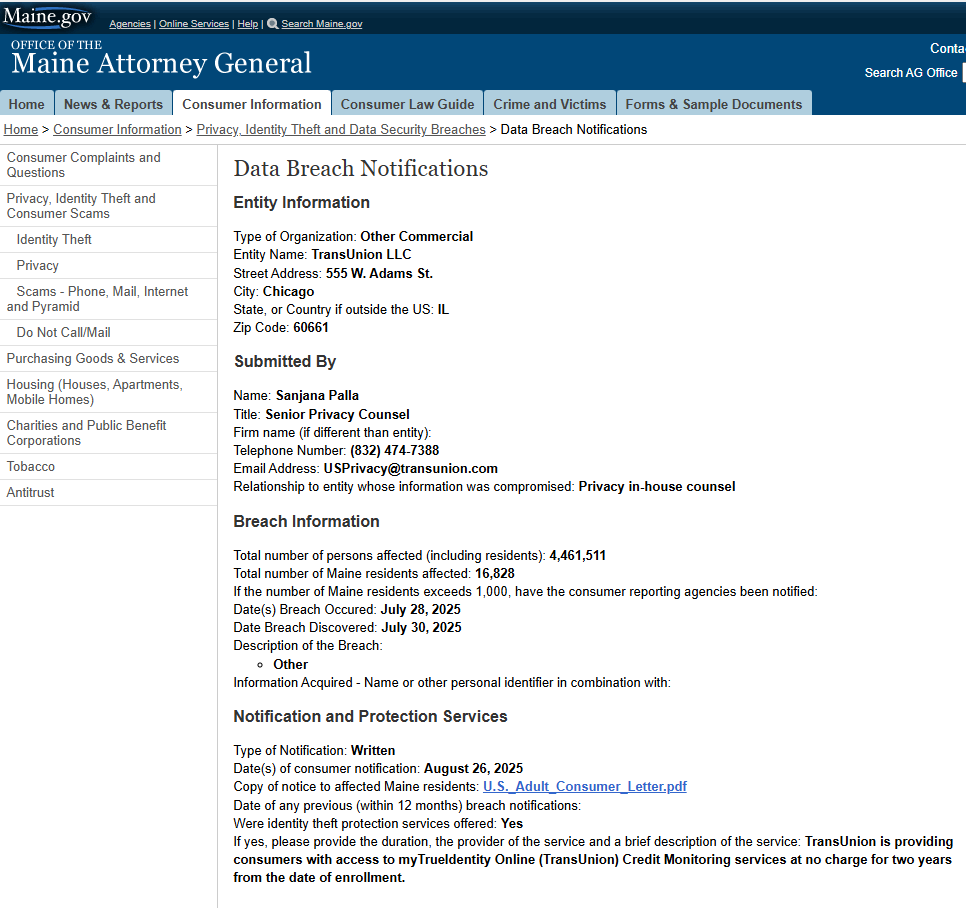Click the Home breadcrumb link

coord(21,129)
